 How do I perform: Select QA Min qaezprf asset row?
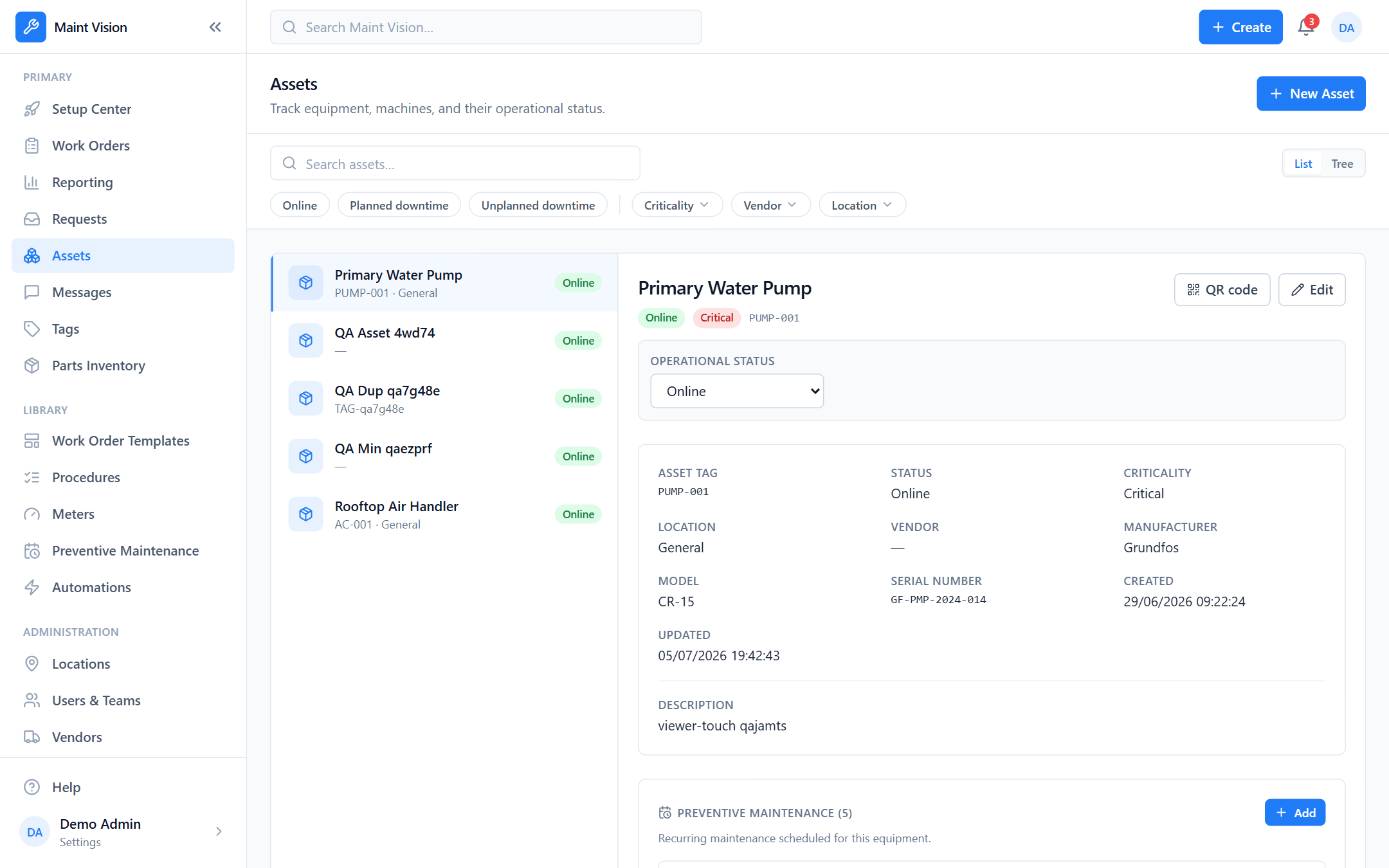point(444,457)
